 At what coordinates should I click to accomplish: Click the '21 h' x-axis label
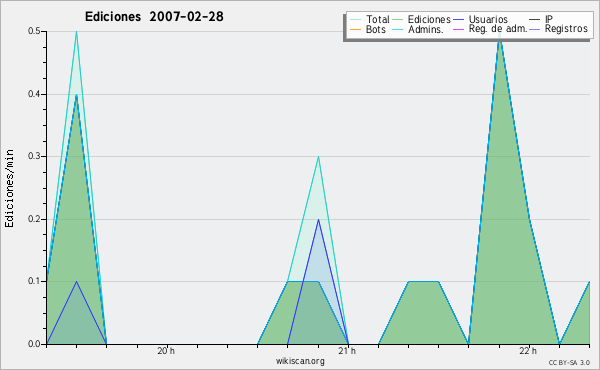click(347, 351)
